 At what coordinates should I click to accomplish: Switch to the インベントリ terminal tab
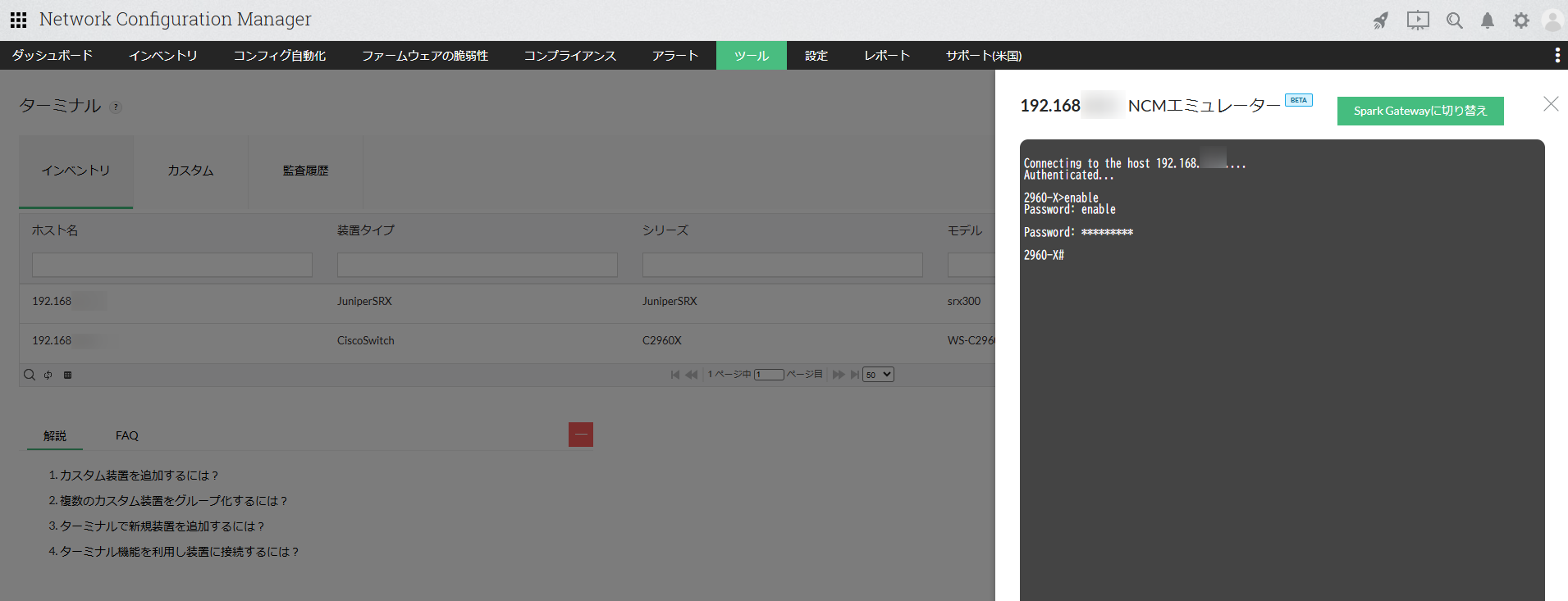(75, 171)
